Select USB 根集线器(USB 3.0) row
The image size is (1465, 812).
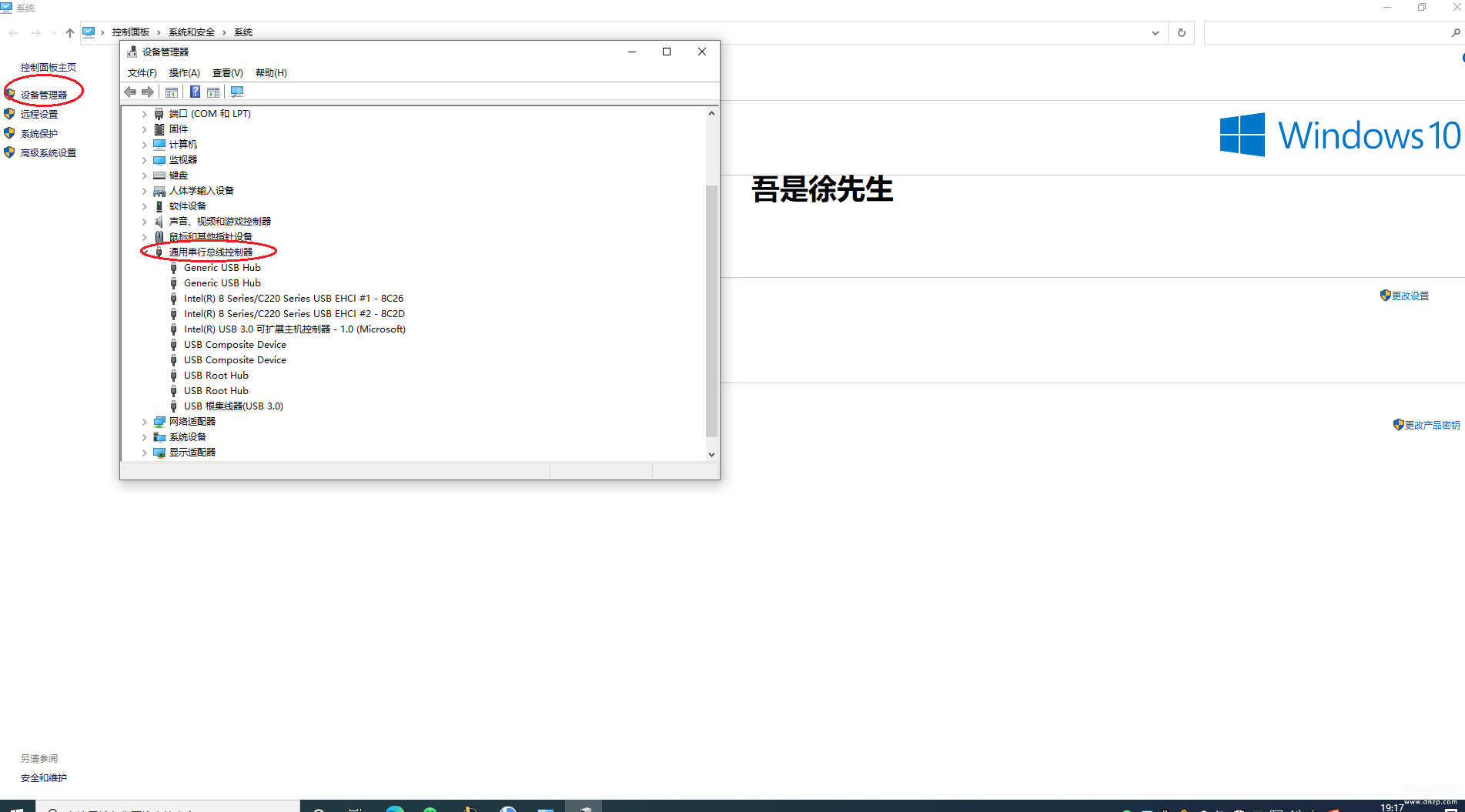point(233,406)
